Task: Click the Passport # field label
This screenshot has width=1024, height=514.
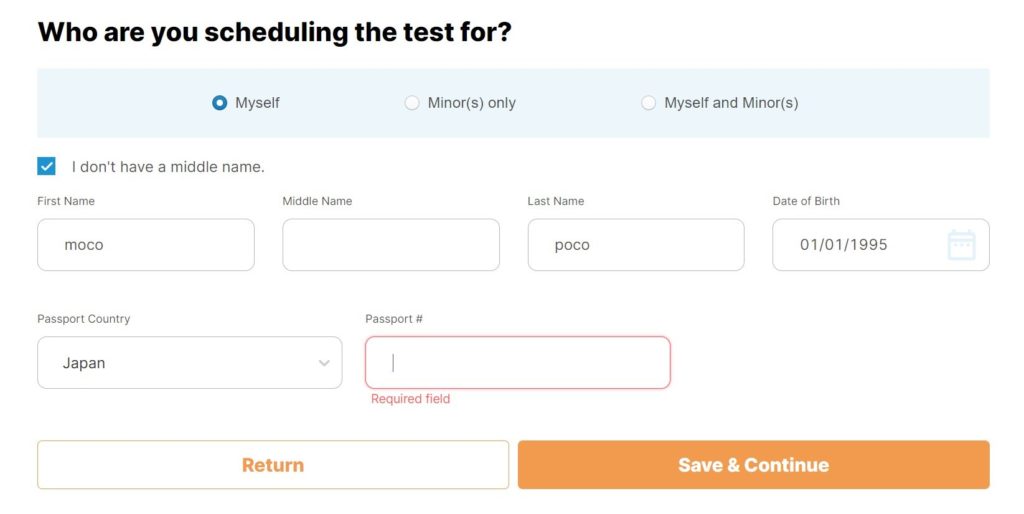Action: point(394,319)
